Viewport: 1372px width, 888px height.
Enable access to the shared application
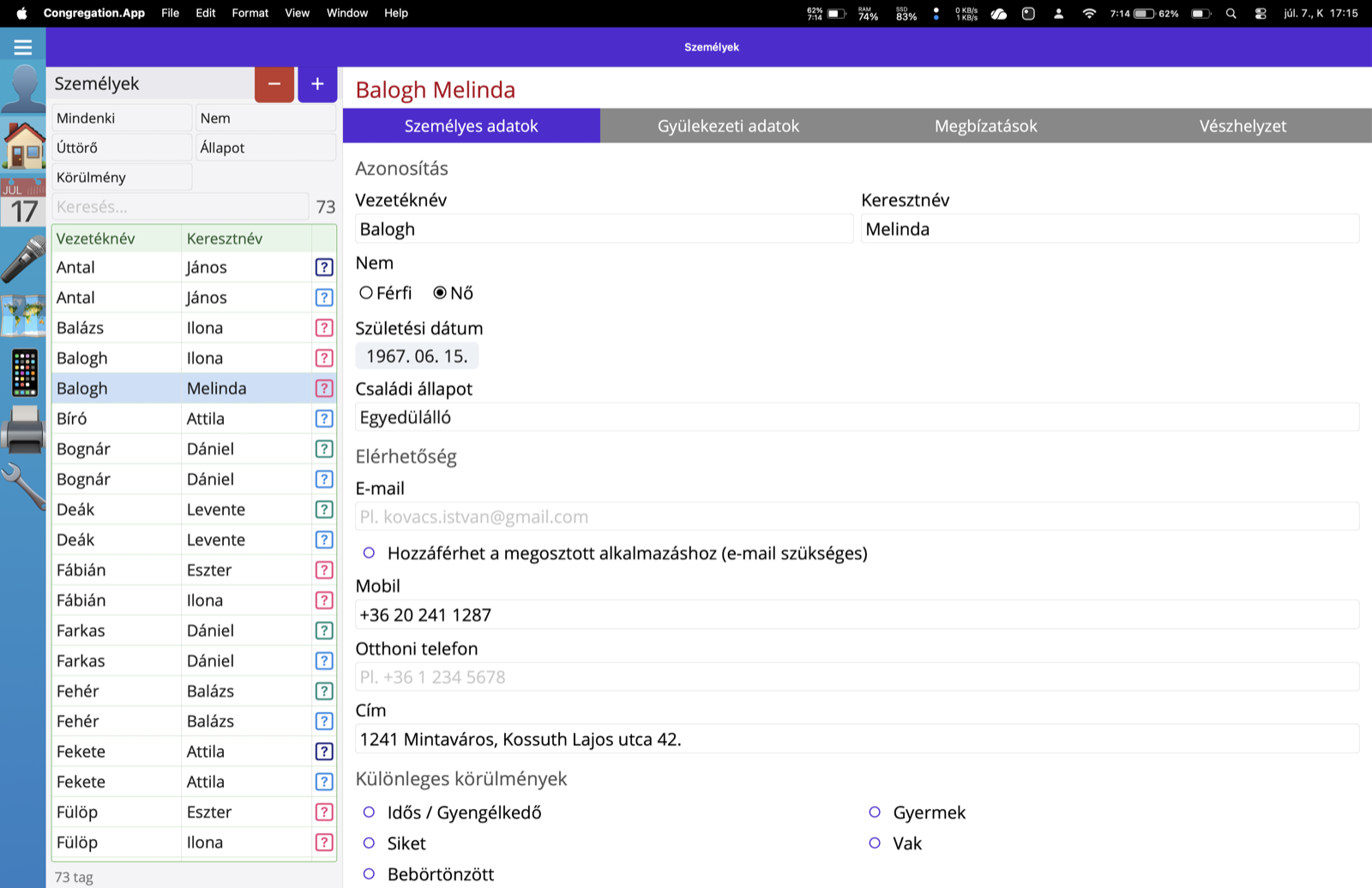tap(369, 553)
